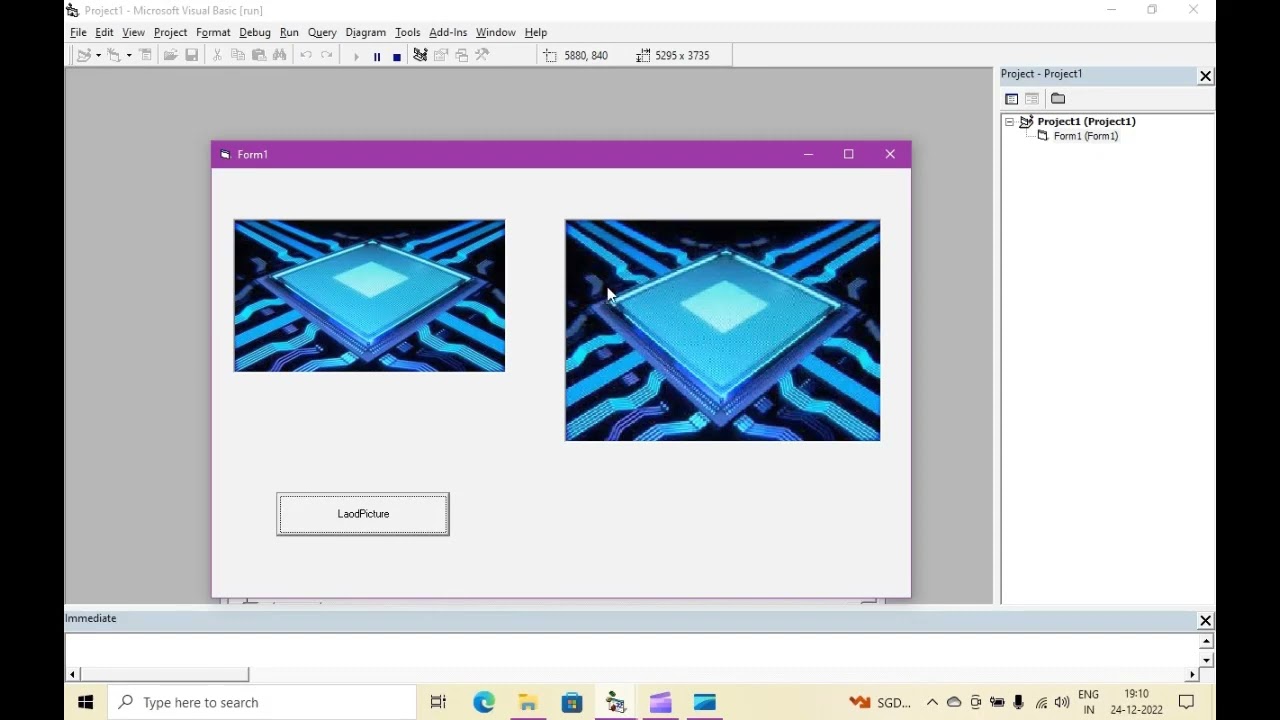Click the Immediate window scroll right arrow
1280x720 pixels.
(1191, 675)
